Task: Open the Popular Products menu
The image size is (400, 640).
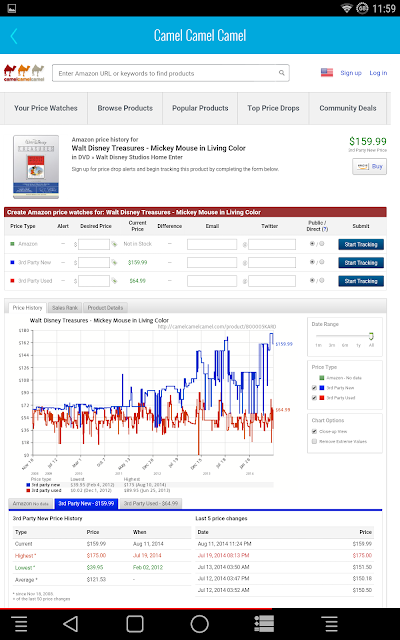Action: tap(200, 108)
